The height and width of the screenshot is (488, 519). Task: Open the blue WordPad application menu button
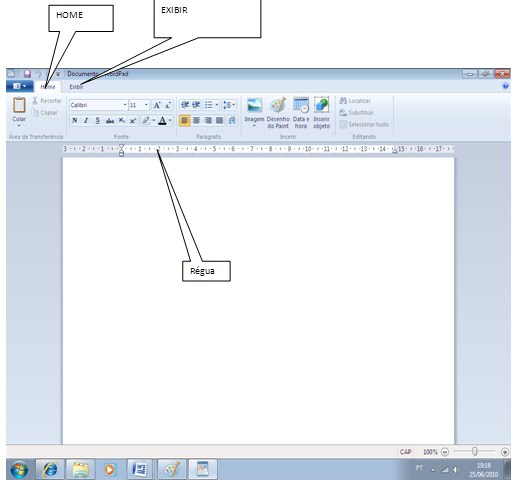(x=19, y=86)
